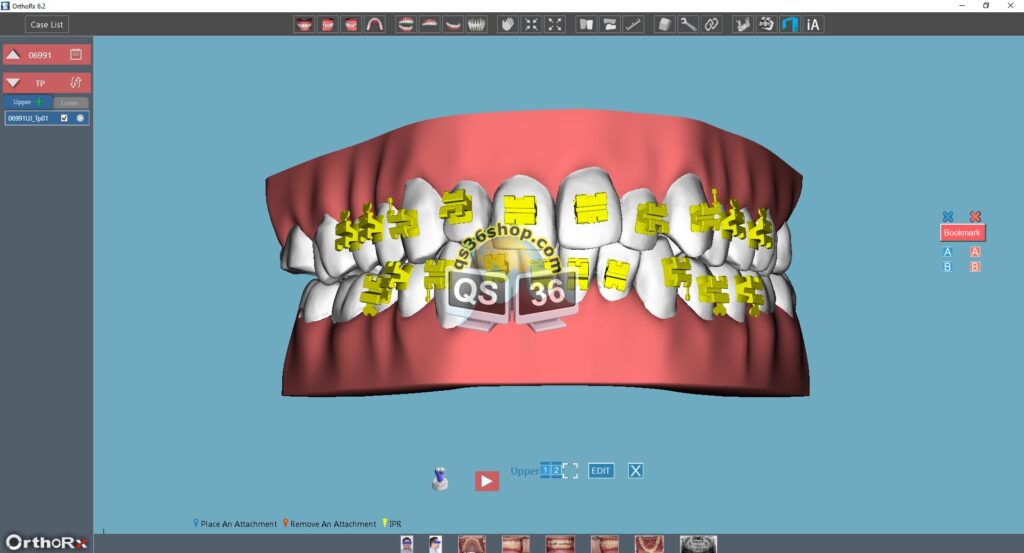Screen dimensions: 1024x553
Task: Select blue bookmark B
Action: 948,266
